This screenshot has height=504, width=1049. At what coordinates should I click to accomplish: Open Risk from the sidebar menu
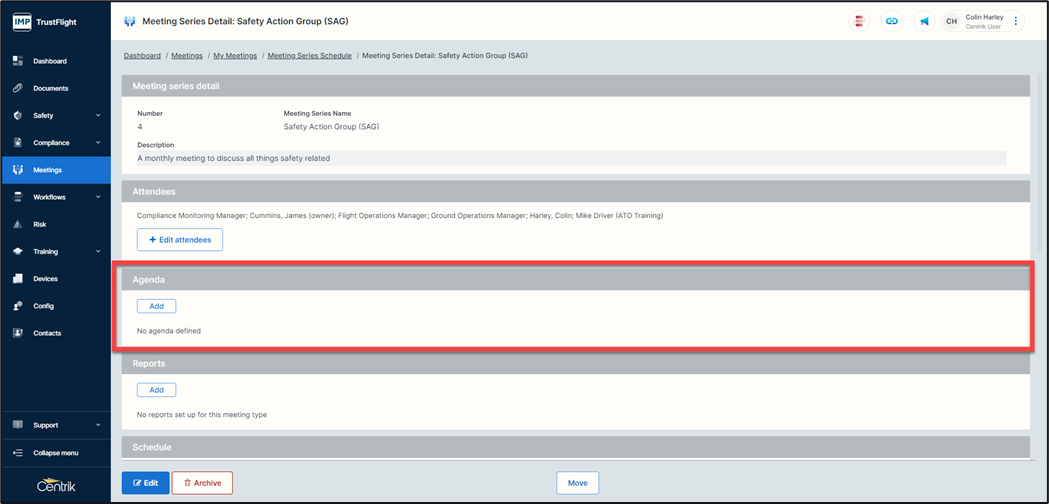pyautogui.click(x=39, y=224)
